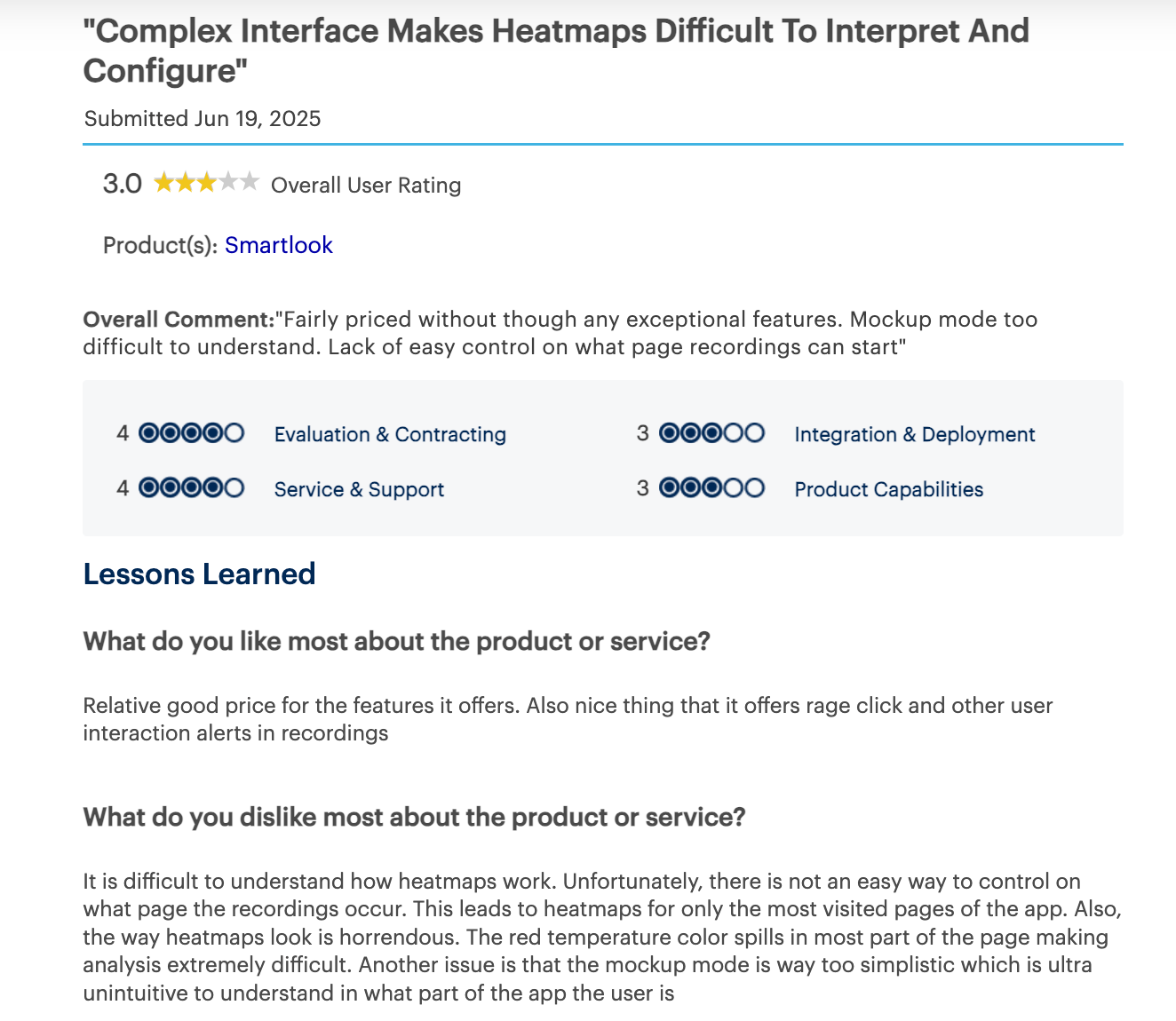The width and height of the screenshot is (1176, 1021).
Task: Click the third filled circle for Product Capabilities
Action: coord(712,488)
